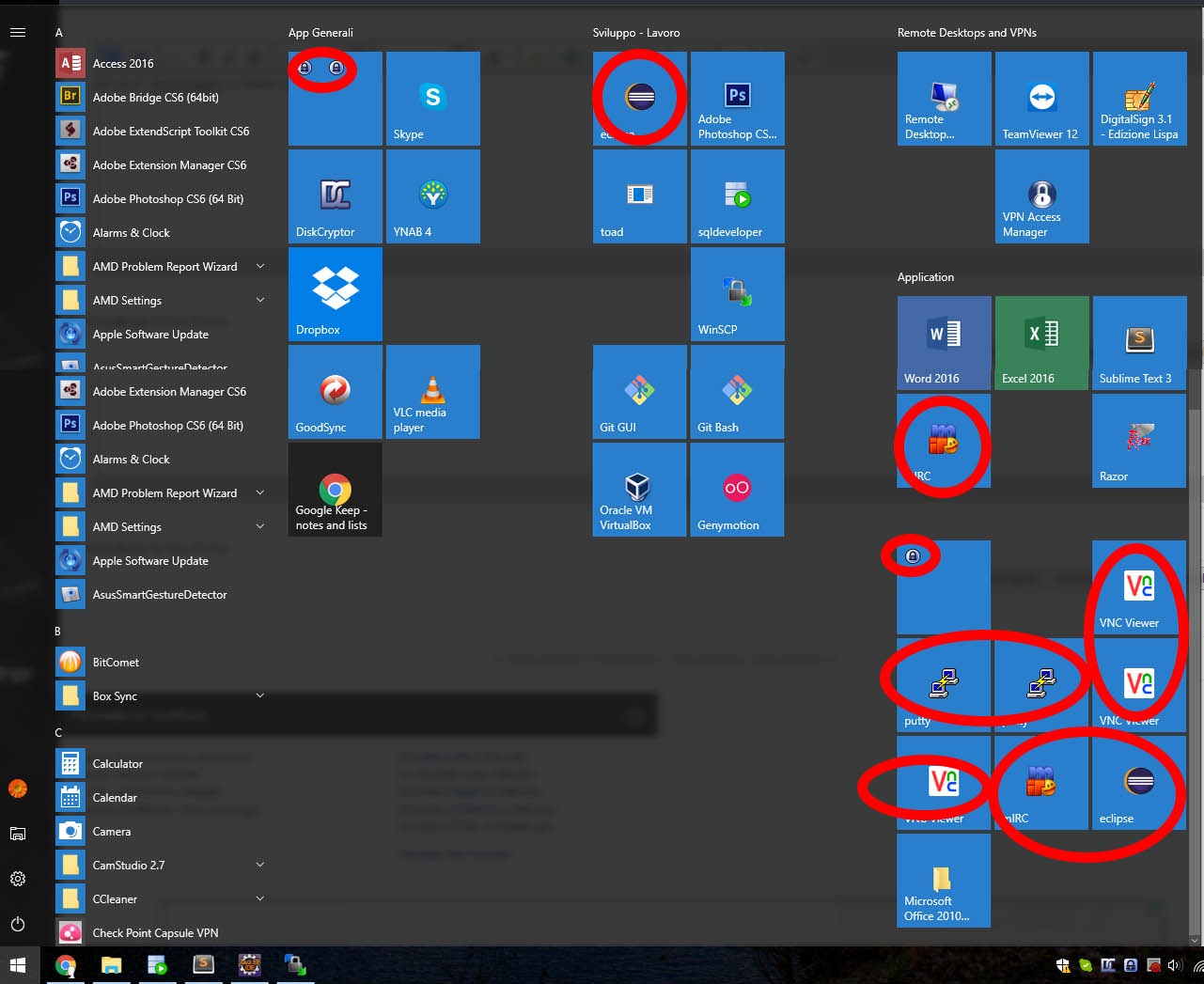The image size is (1204, 984).
Task: Start WinSCP from its tile
Action: (737, 293)
